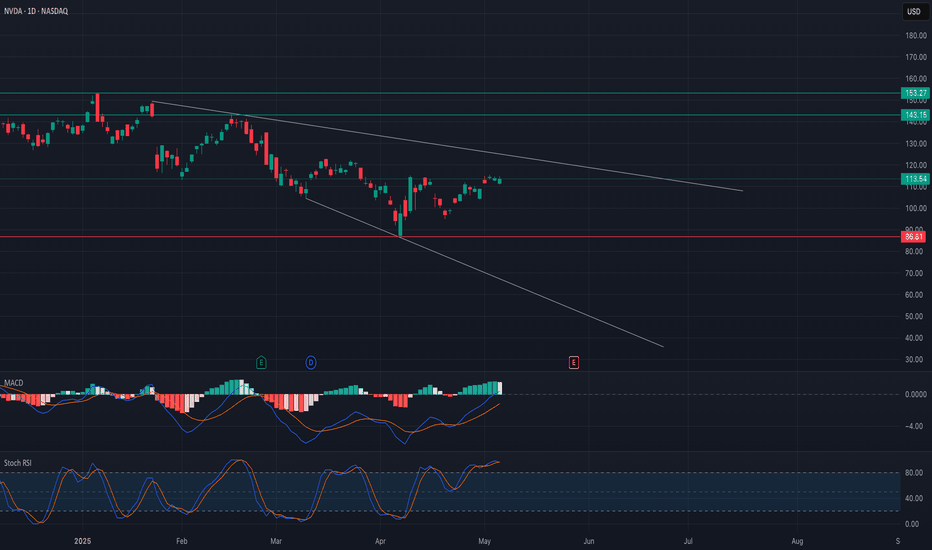Select the lower descending grey trendline
Viewport: 932px width, 550px height.
[484, 272]
